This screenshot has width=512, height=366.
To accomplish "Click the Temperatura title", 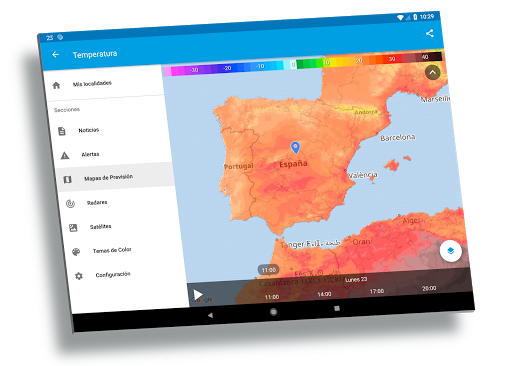I will (x=95, y=54).
